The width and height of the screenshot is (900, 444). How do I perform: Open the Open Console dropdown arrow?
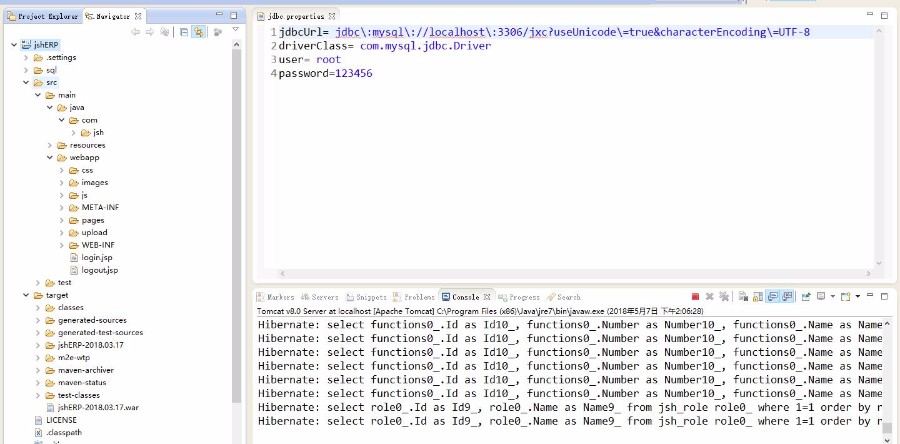point(858,297)
